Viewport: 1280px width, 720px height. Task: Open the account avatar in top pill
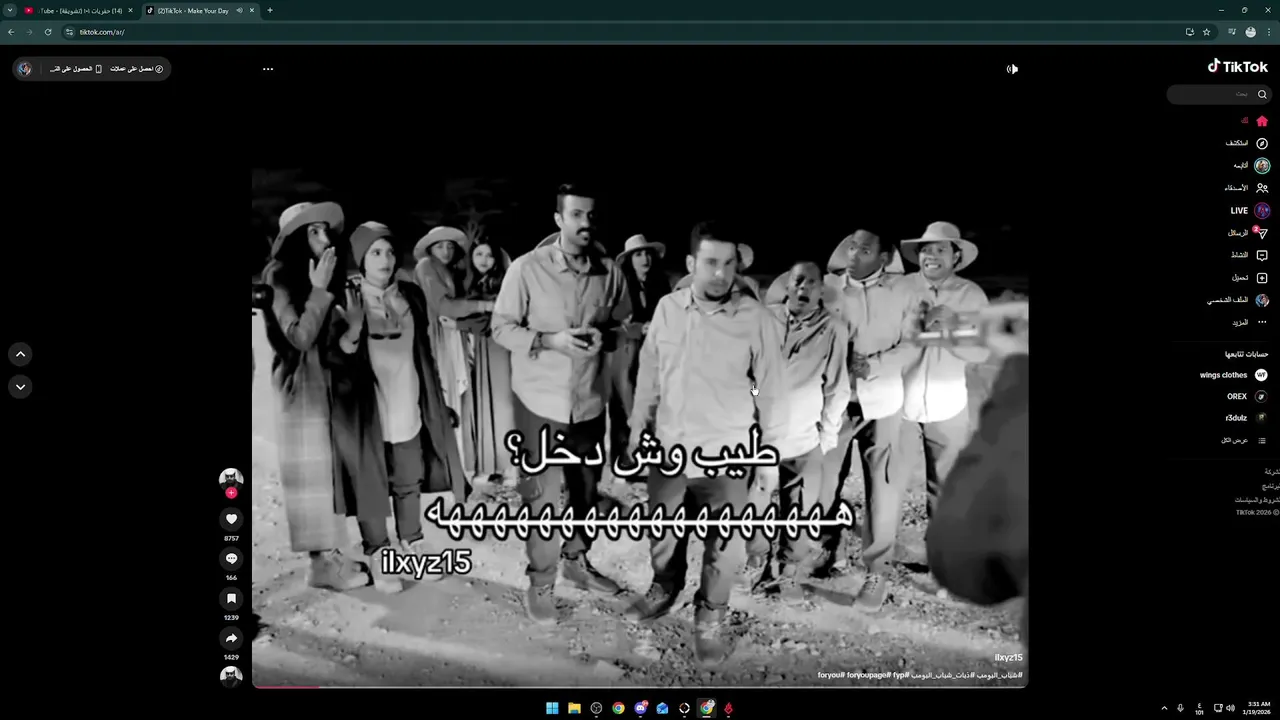pyautogui.click(x=25, y=69)
